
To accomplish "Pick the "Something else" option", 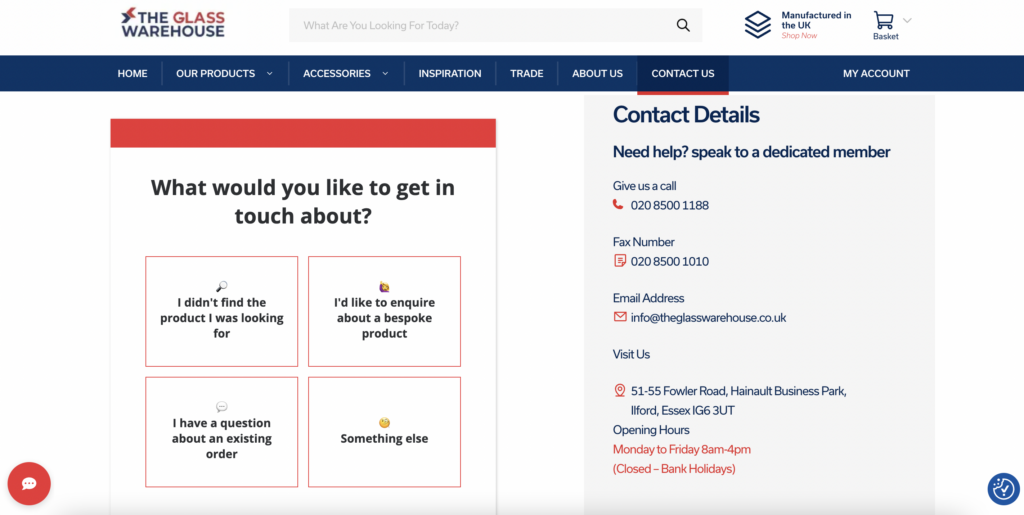I will (x=384, y=432).
